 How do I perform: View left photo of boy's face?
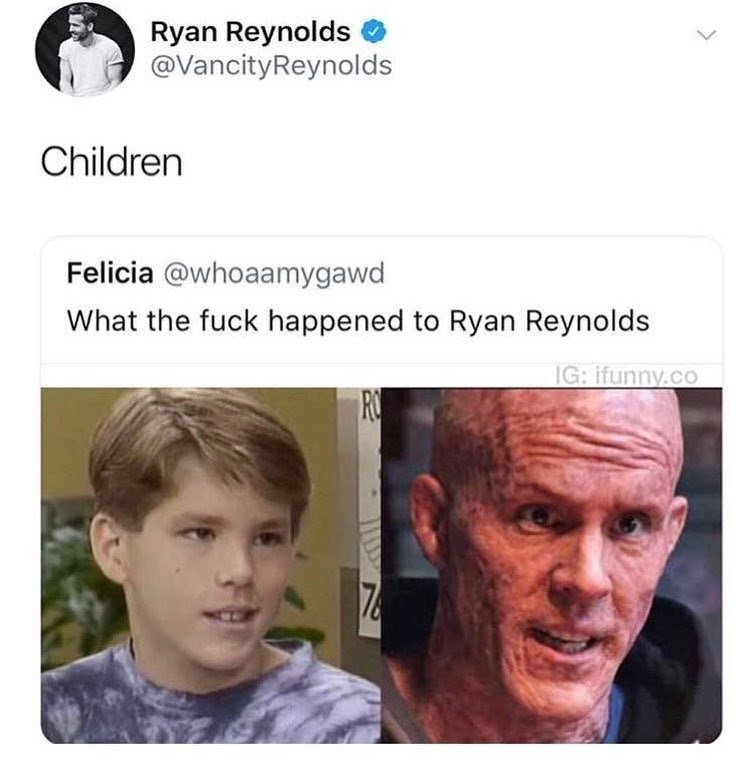[211, 565]
